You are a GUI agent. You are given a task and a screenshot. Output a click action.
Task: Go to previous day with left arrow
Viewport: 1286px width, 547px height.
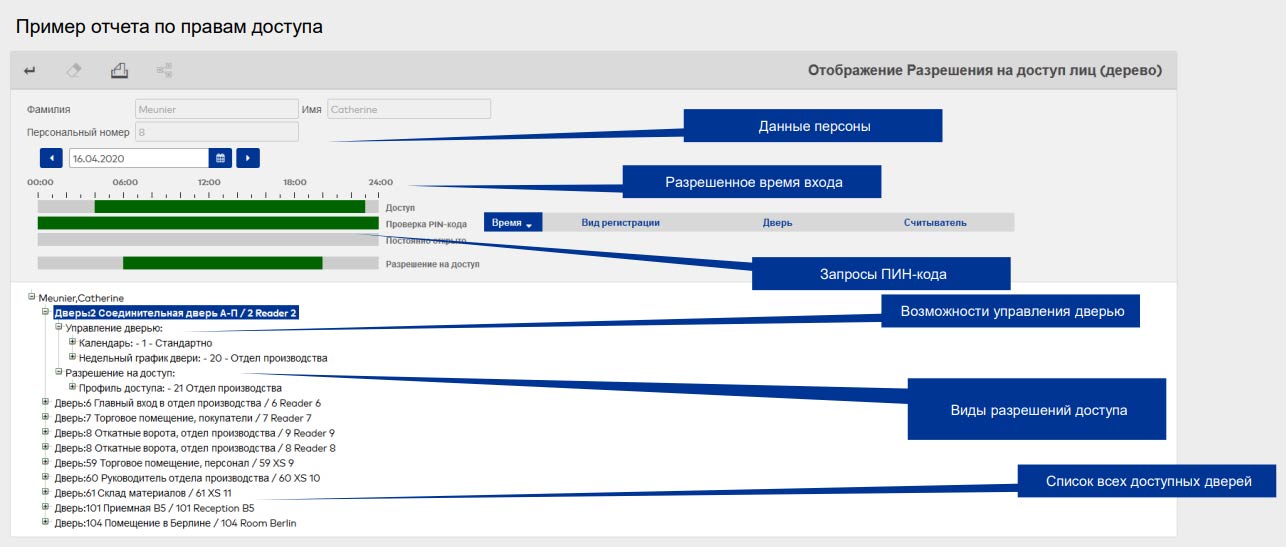coord(51,158)
